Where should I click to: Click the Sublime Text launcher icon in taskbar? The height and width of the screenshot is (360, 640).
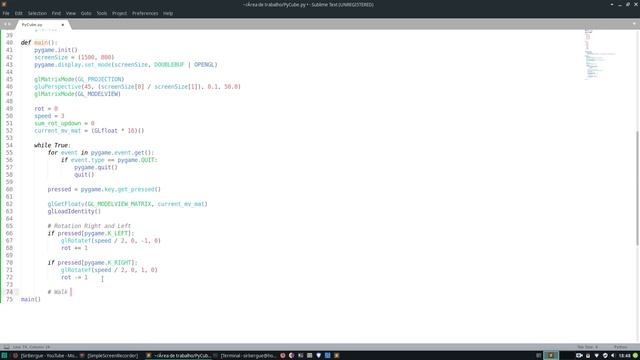coord(337,356)
